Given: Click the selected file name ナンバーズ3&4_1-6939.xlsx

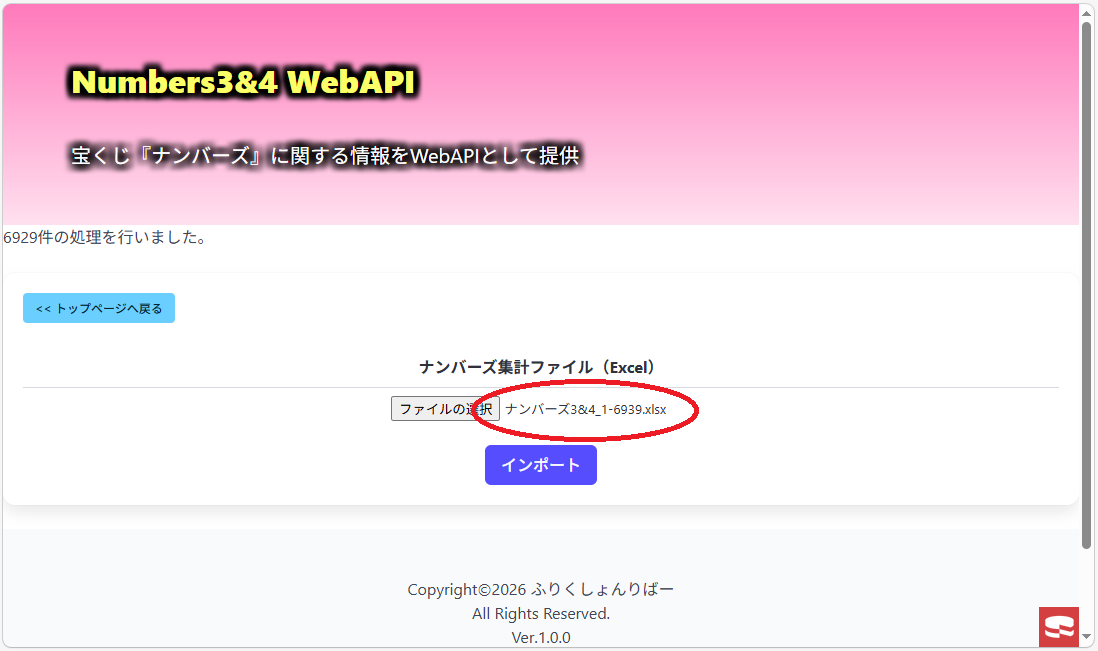Looking at the screenshot, I should tap(585, 410).
